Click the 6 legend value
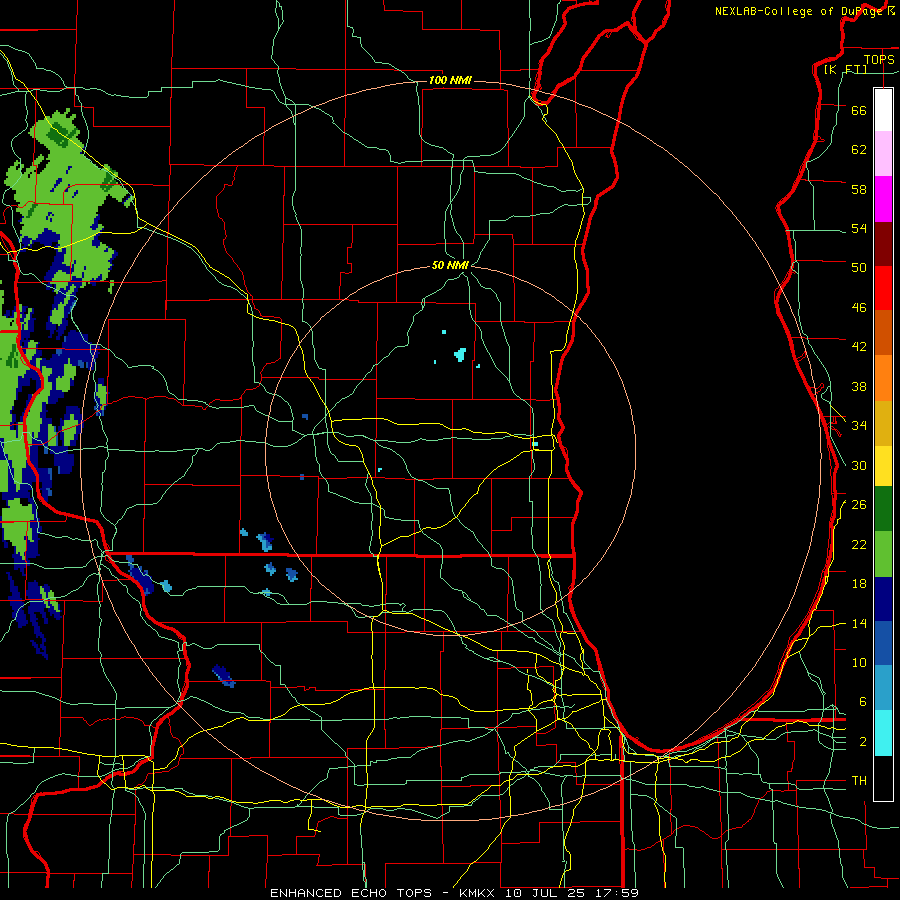This screenshot has height=900, width=900. [x=863, y=702]
